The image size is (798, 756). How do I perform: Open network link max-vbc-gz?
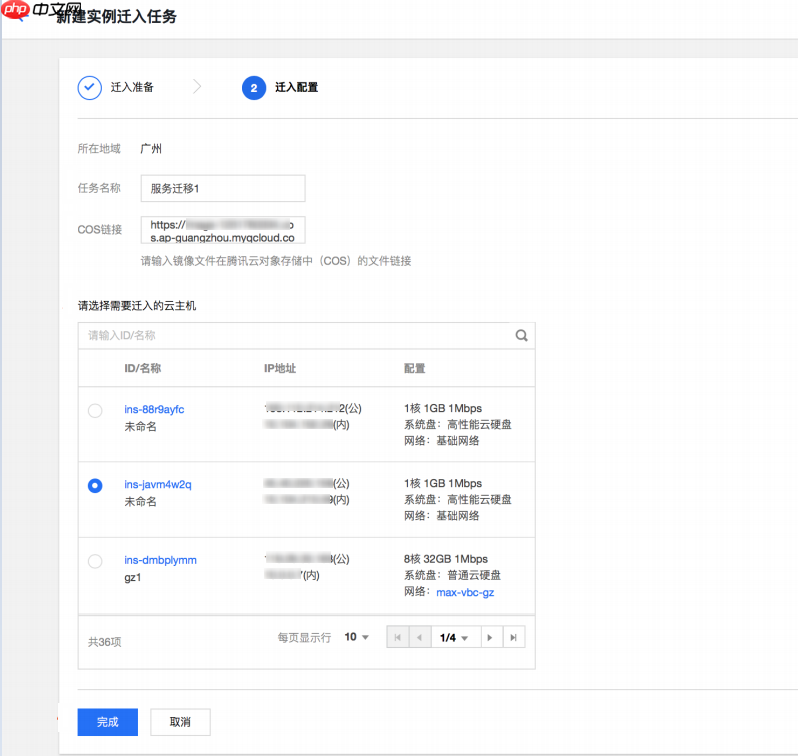coord(465,592)
